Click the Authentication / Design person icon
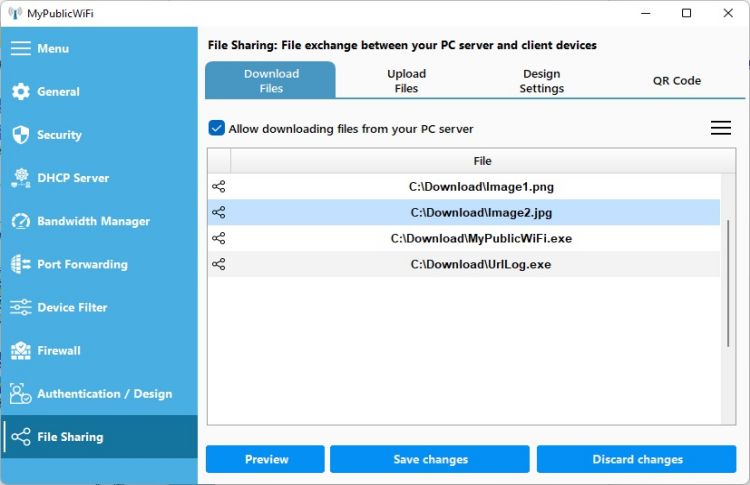The image size is (750, 485). tap(21, 394)
